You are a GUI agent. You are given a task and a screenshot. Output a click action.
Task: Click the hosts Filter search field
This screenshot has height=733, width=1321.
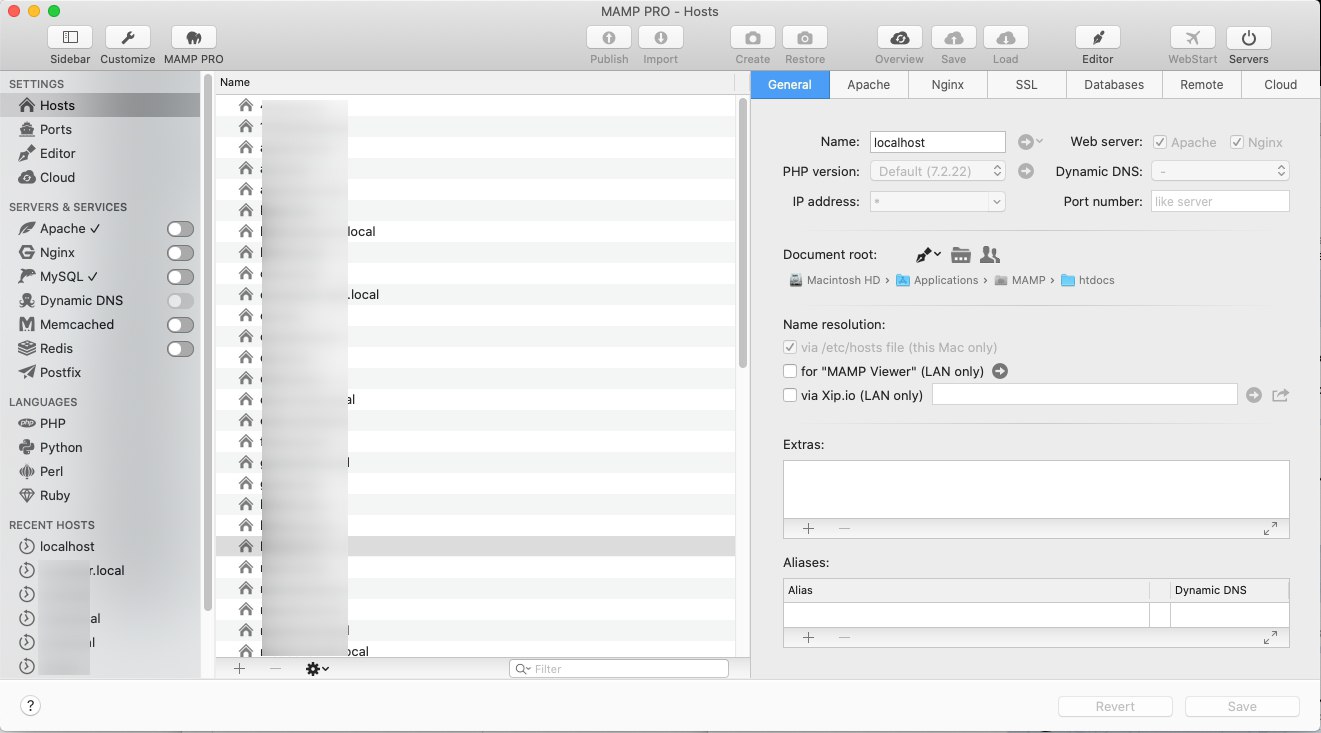619,668
